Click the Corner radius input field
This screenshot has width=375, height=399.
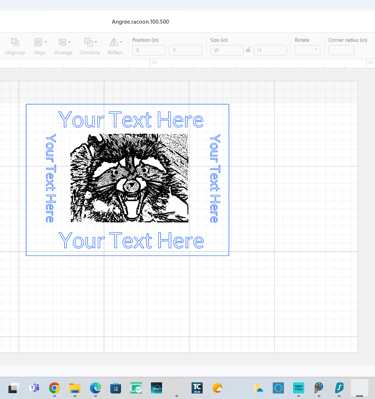pyautogui.click(x=341, y=50)
